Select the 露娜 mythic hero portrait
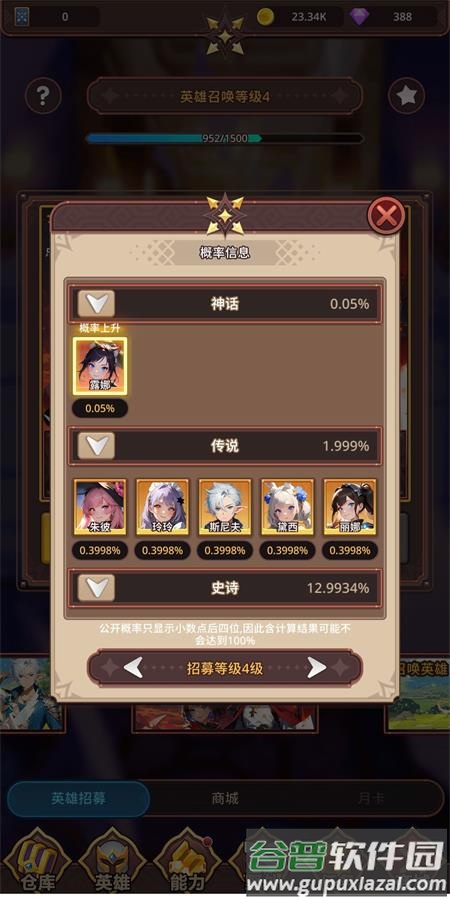450x900 pixels. 100,366
